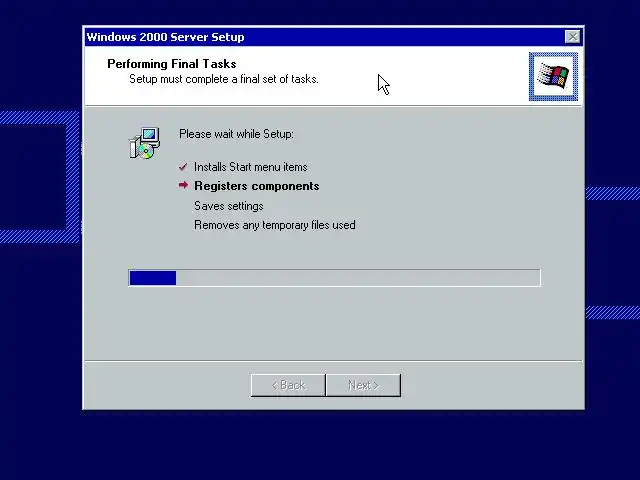The width and height of the screenshot is (640, 480).
Task: Click 'Removes any temporary files used' line
Action: [275, 225]
